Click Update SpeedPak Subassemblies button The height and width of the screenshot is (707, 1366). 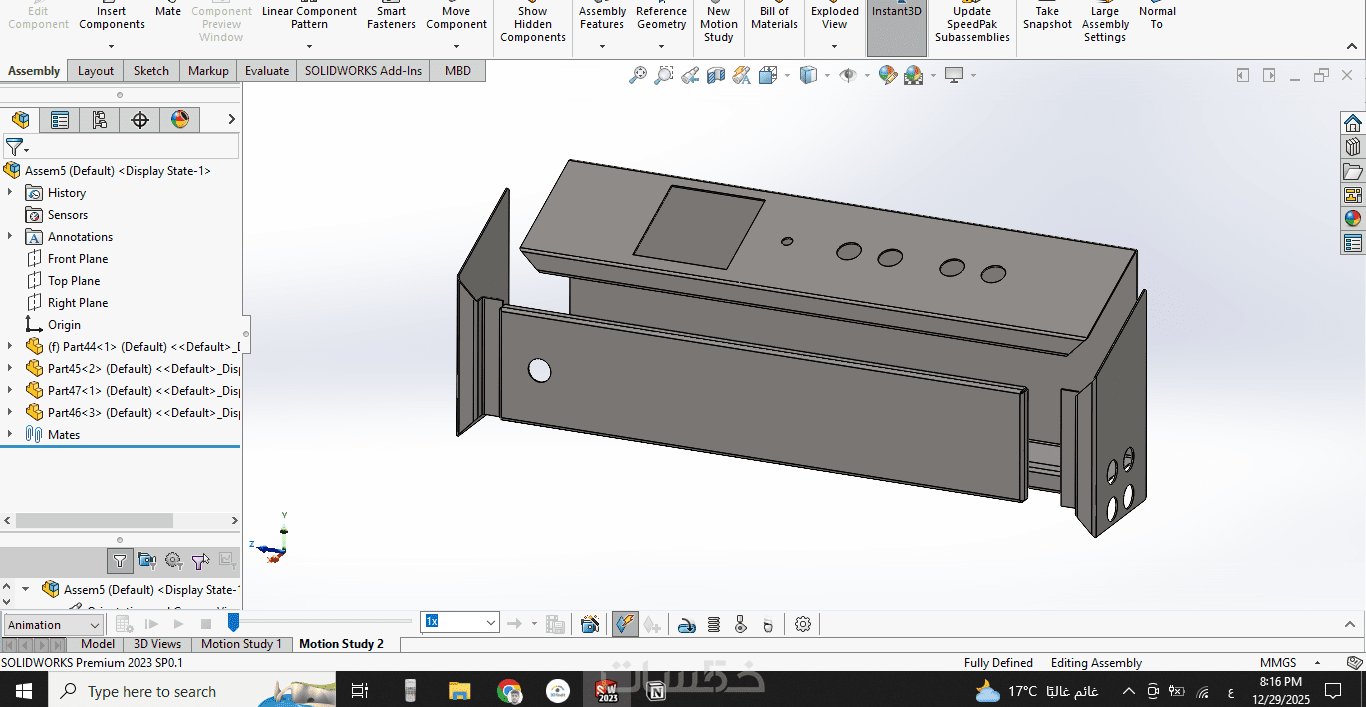click(972, 22)
